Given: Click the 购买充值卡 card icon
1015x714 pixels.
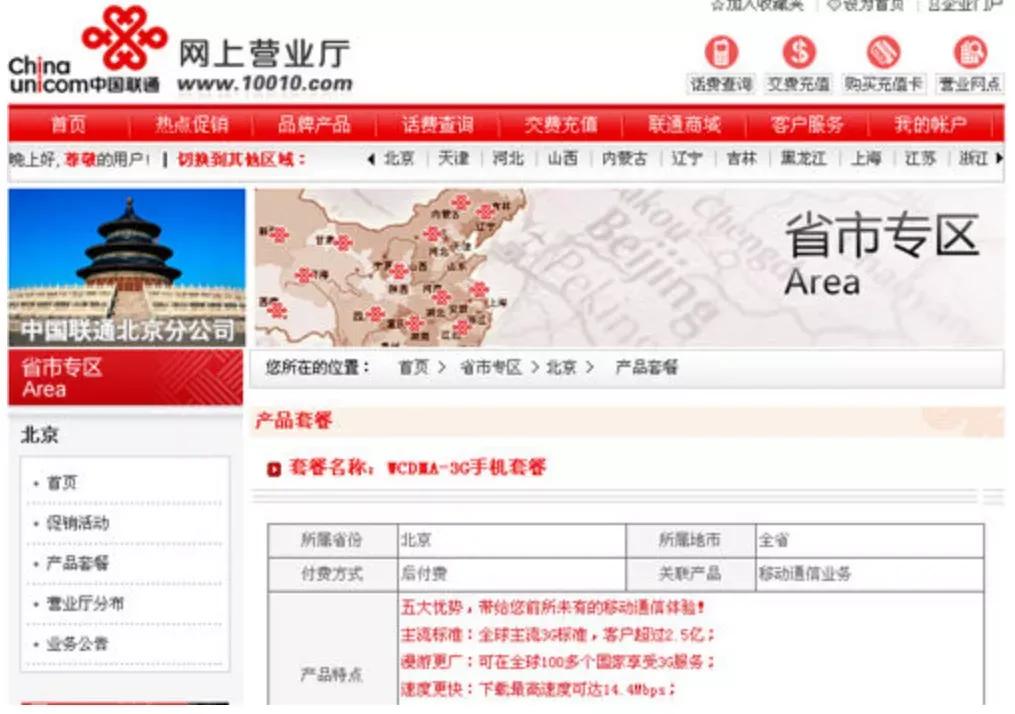Looking at the screenshot, I should [883, 52].
